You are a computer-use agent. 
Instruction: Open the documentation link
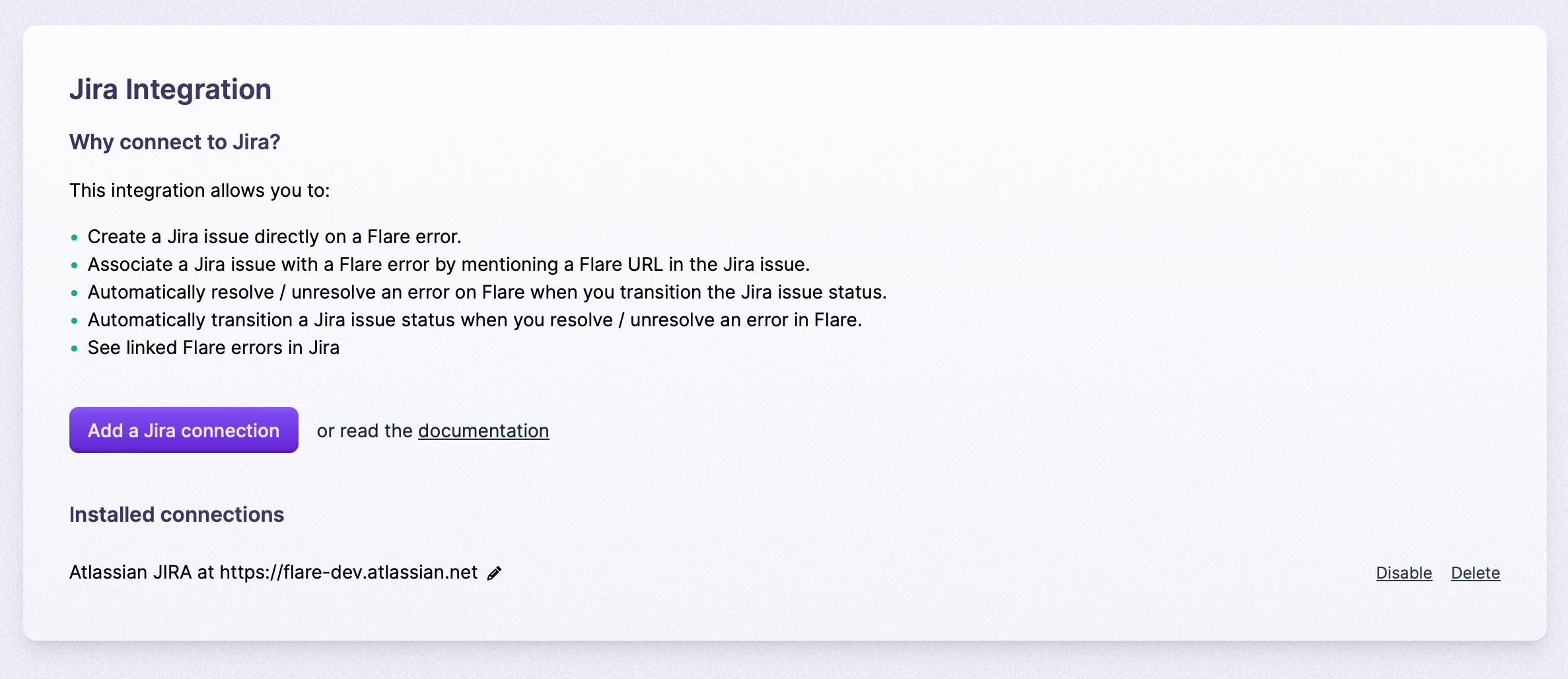click(x=483, y=431)
